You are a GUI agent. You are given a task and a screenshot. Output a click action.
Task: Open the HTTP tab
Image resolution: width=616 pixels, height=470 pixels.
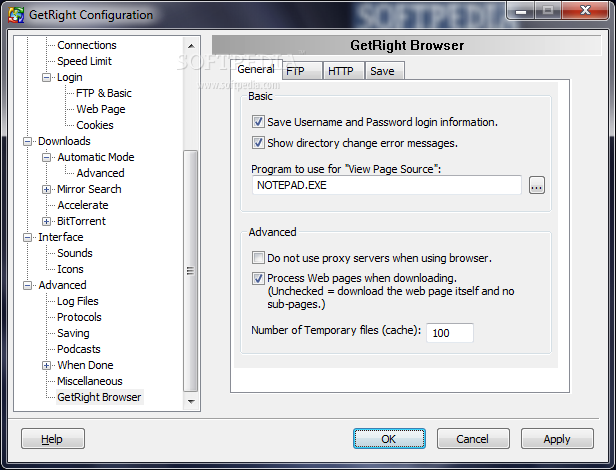344,71
